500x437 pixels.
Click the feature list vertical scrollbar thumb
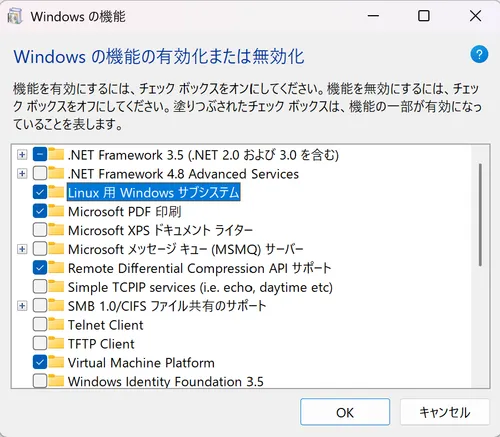[480, 215]
